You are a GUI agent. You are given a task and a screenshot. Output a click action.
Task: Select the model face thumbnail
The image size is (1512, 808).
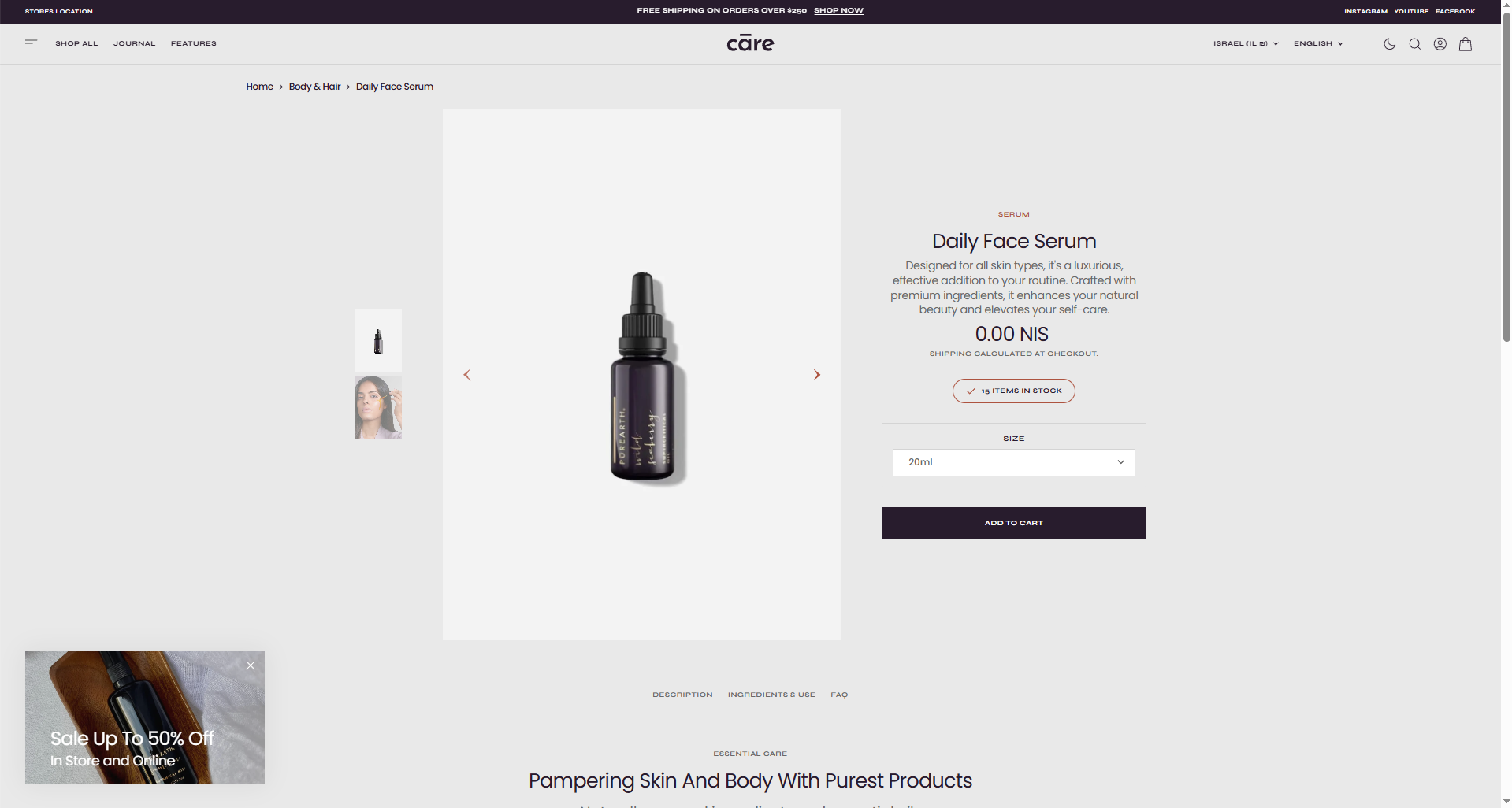(x=378, y=407)
